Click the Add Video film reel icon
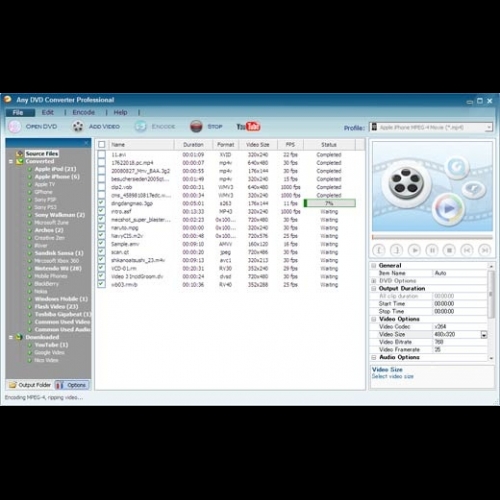 click(78, 126)
